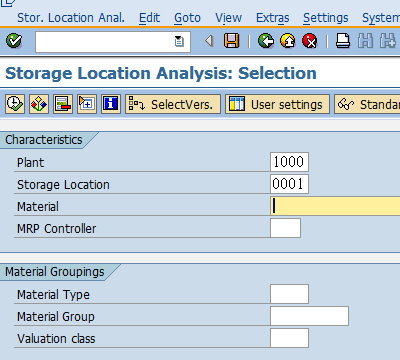Click the Save floppy disk icon
This screenshot has height=360, width=400.
pos(232,41)
